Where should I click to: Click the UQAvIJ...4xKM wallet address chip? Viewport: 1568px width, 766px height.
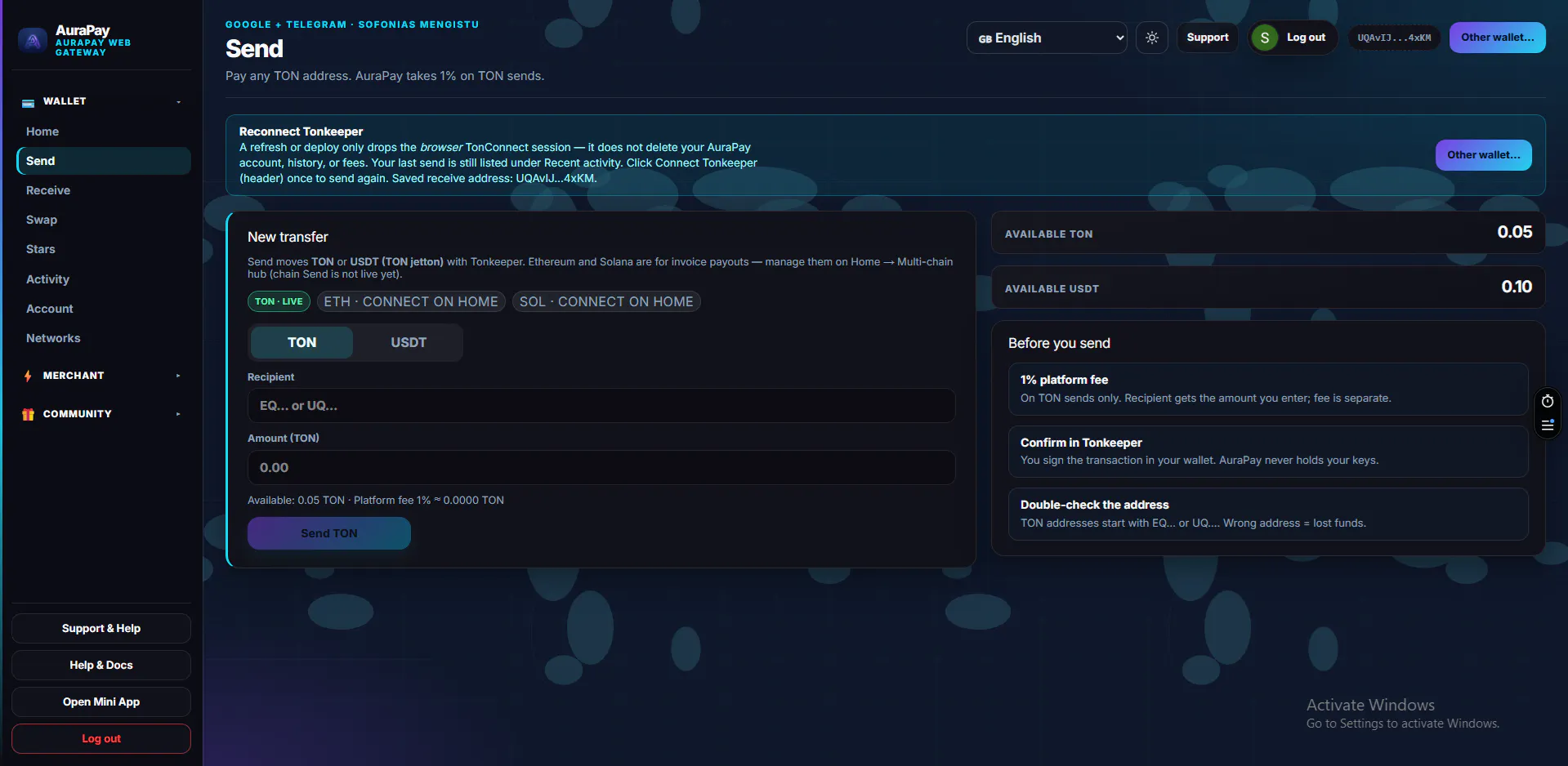pos(1394,38)
